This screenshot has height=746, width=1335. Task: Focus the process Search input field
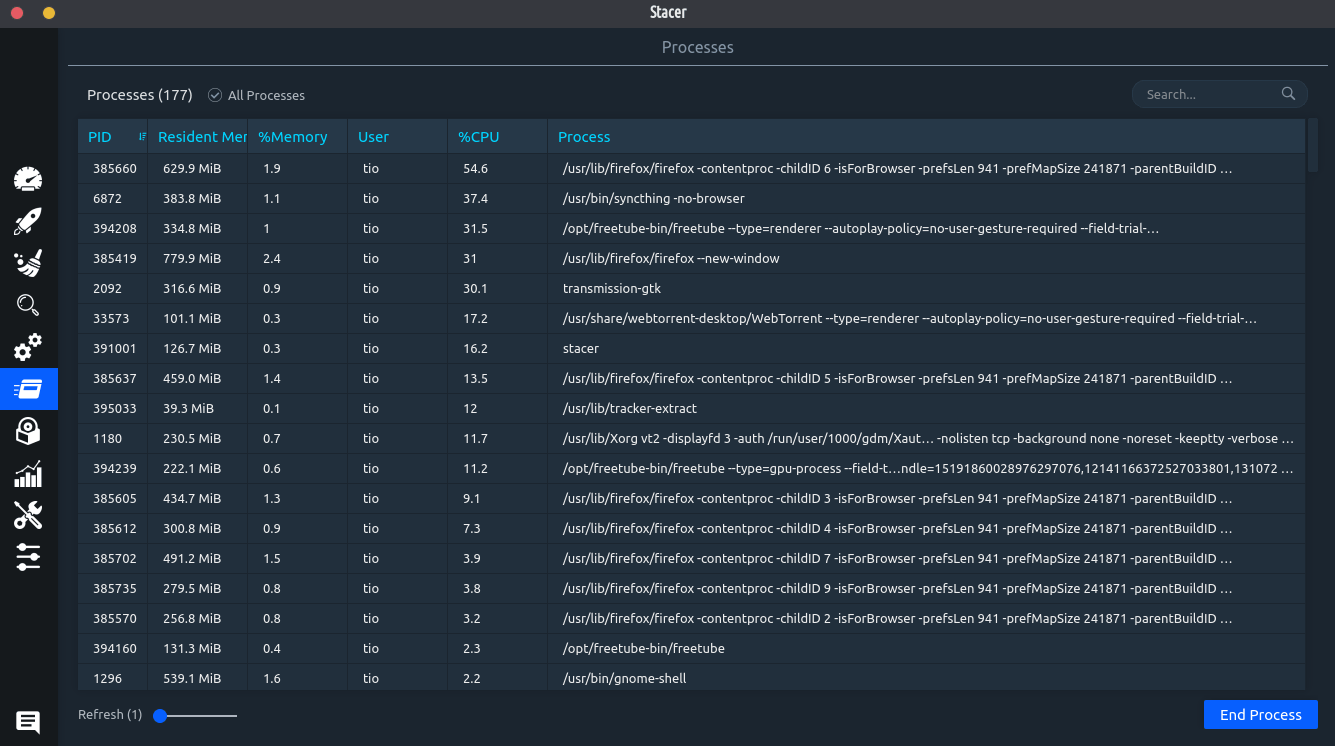(1210, 94)
